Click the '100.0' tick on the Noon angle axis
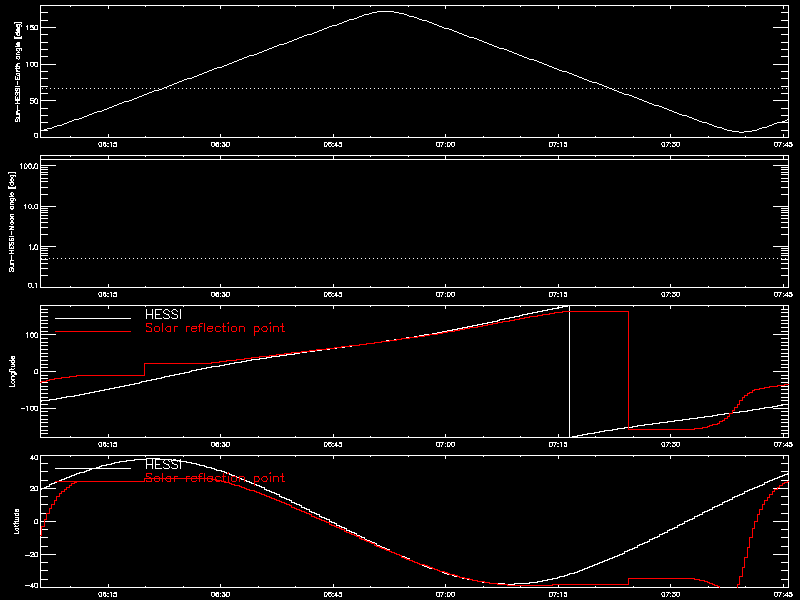The height and width of the screenshot is (600, 800). [28, 166]
